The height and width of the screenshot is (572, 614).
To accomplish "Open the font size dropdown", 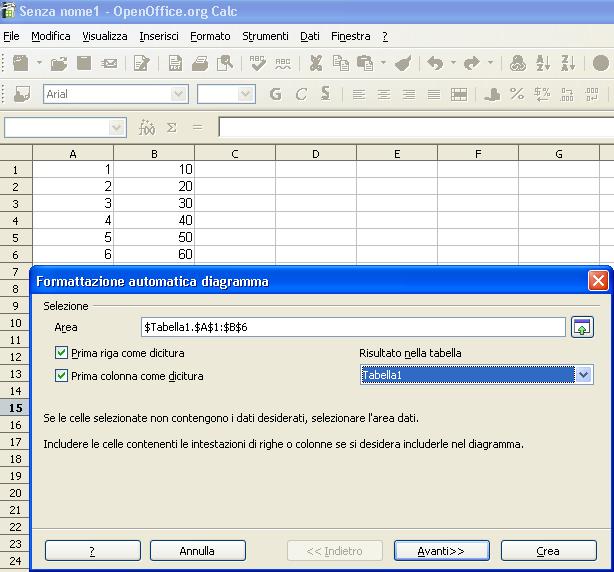I will click(246, 94).
